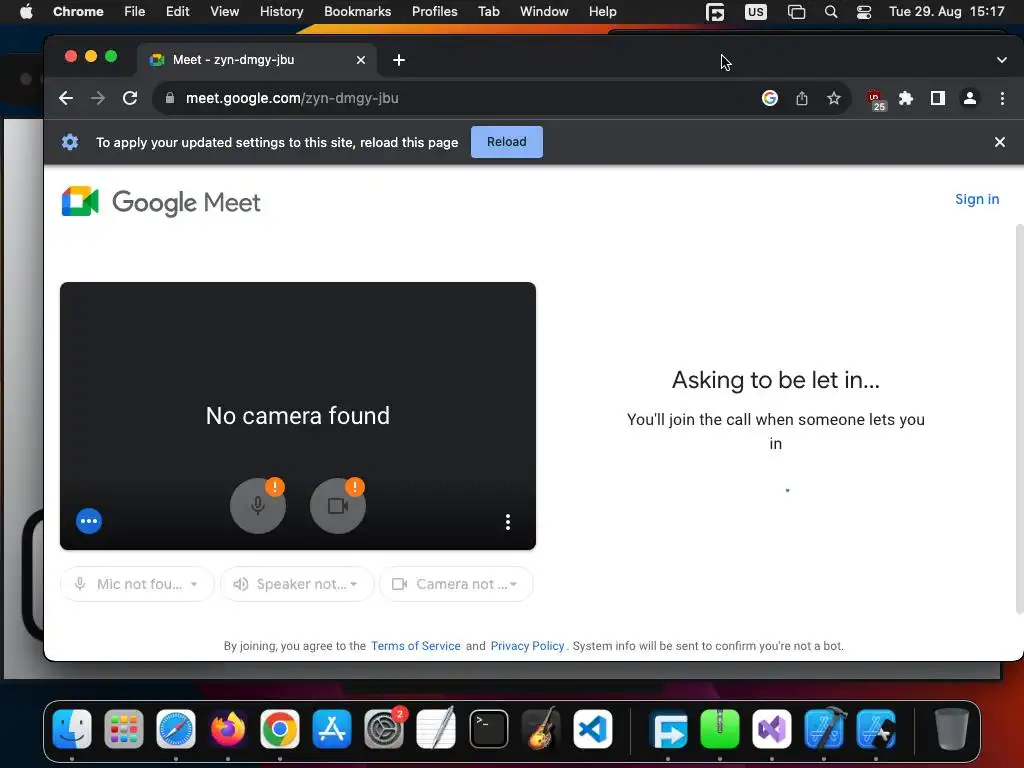The height and width of the screenshot is (768, 1024).
Task: Dismiss the reload settings infobar
Action: (x=999, y=142)
